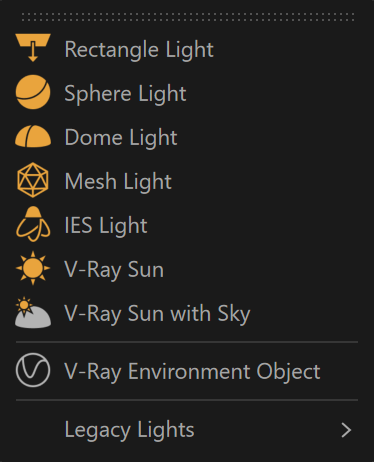Image resolution: width=374 pixels, height=462 pixels.
Task: Click the Rectangle Light downward-arrow icon
Action: pyautogui.click(x=33, y=48)
